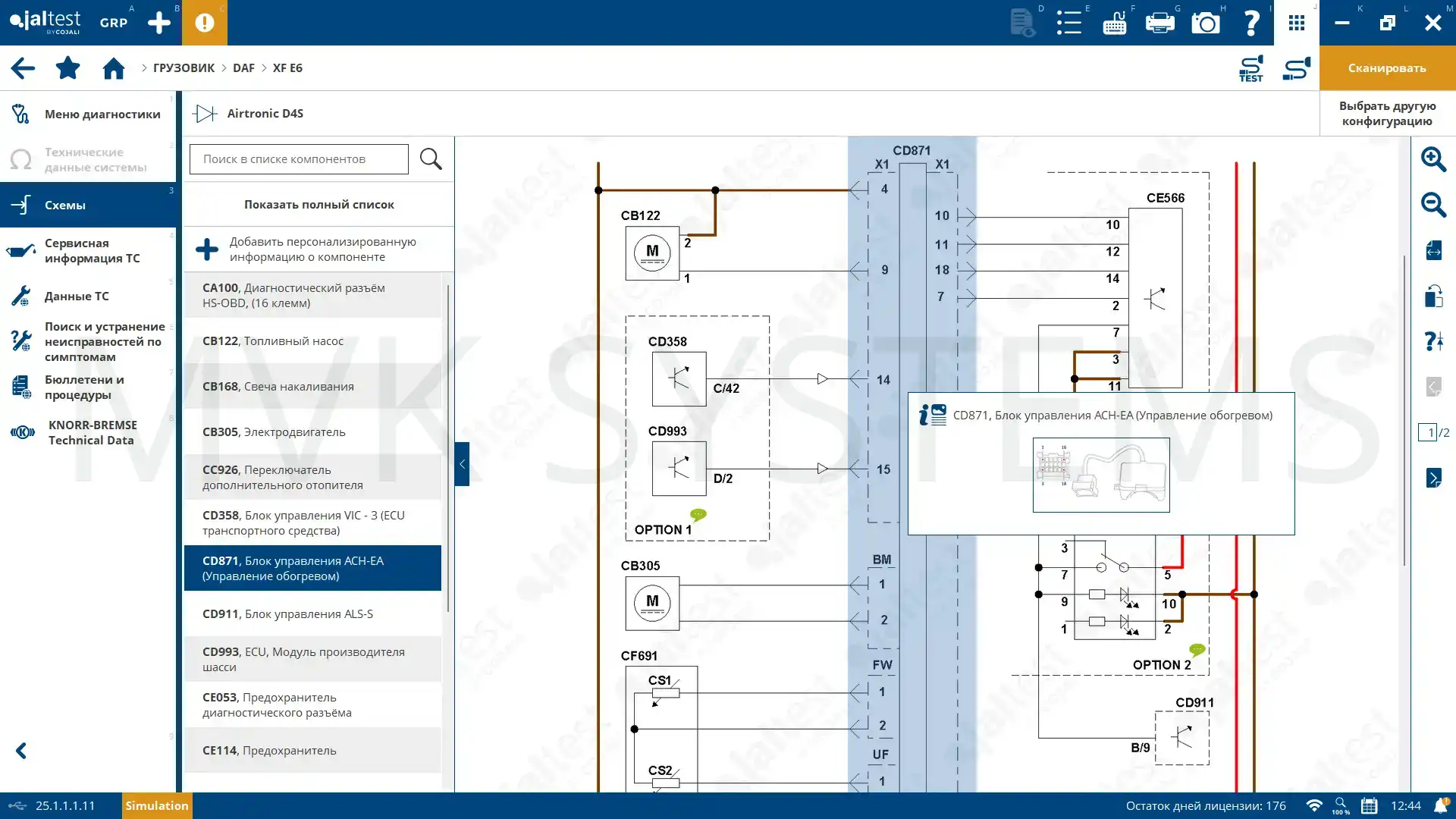Open the diagram help legend icon
This screenshot has width=1456, height=819.
coord(1433,341)
